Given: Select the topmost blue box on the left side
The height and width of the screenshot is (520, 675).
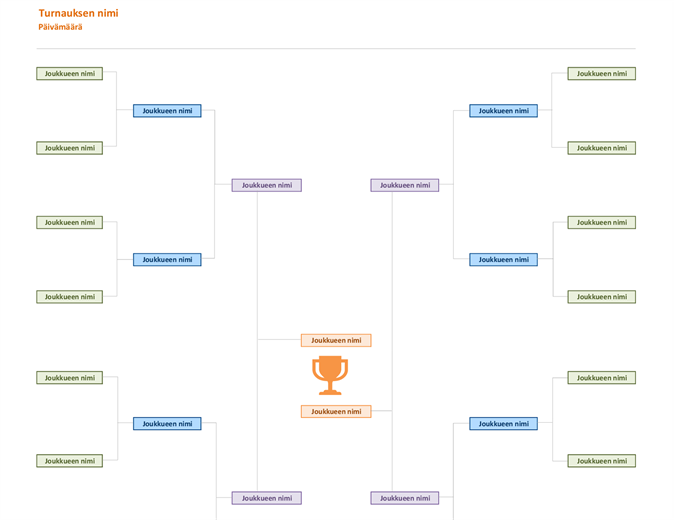Looking at the screenshot, I should (x=167, y=111).
